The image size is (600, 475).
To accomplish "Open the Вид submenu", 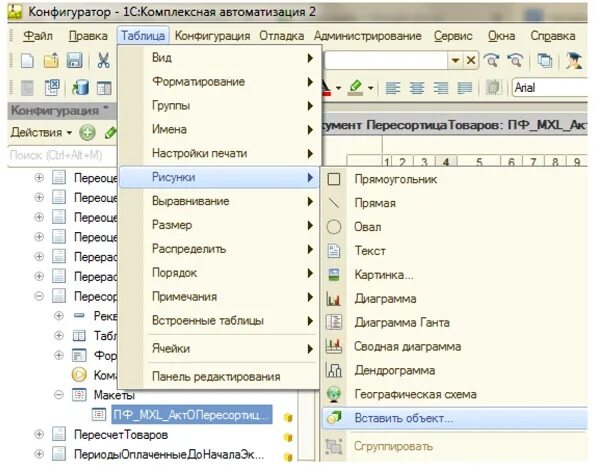I will click(219, 58).
